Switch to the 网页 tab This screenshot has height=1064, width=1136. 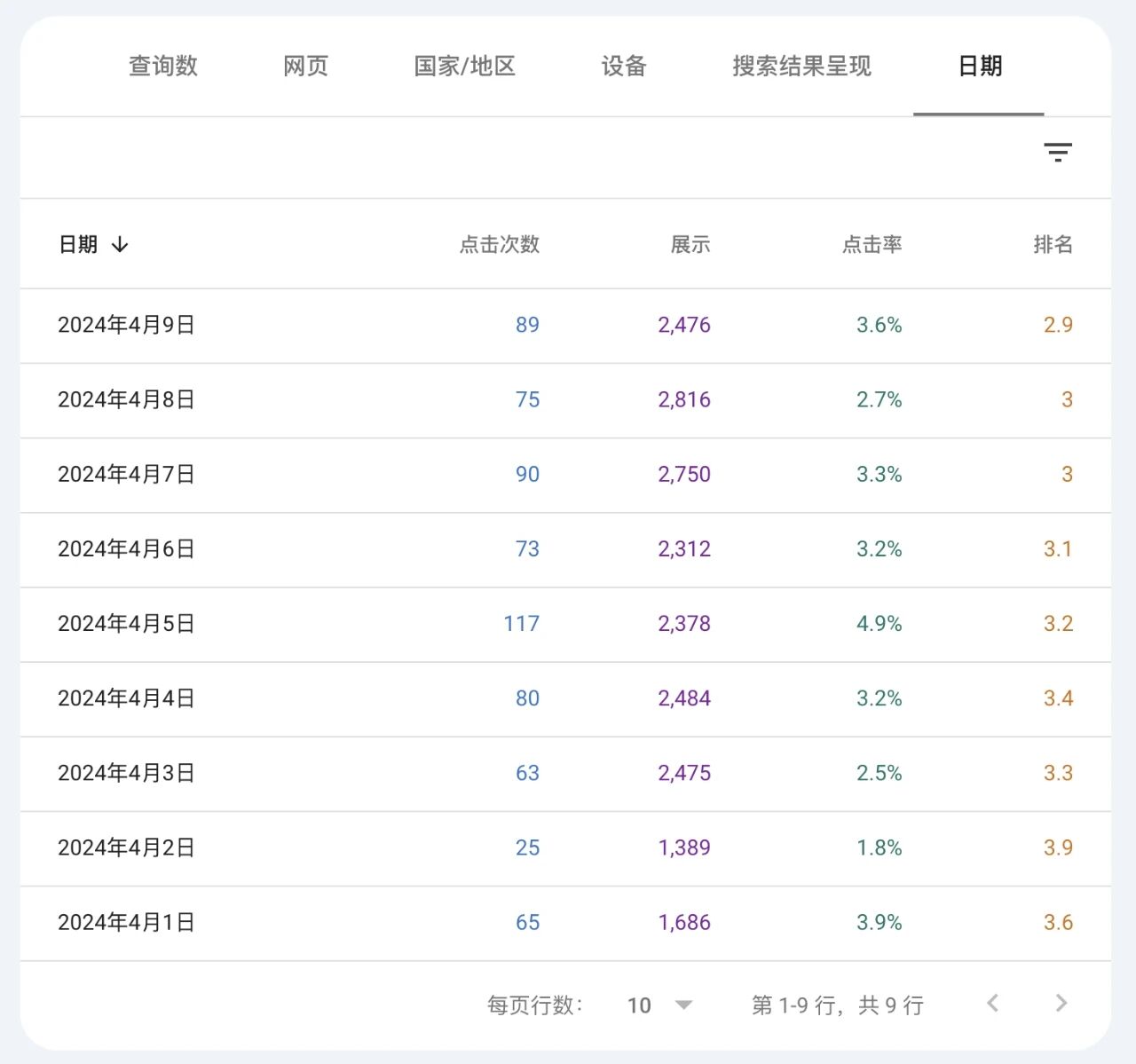coord(306,67)
